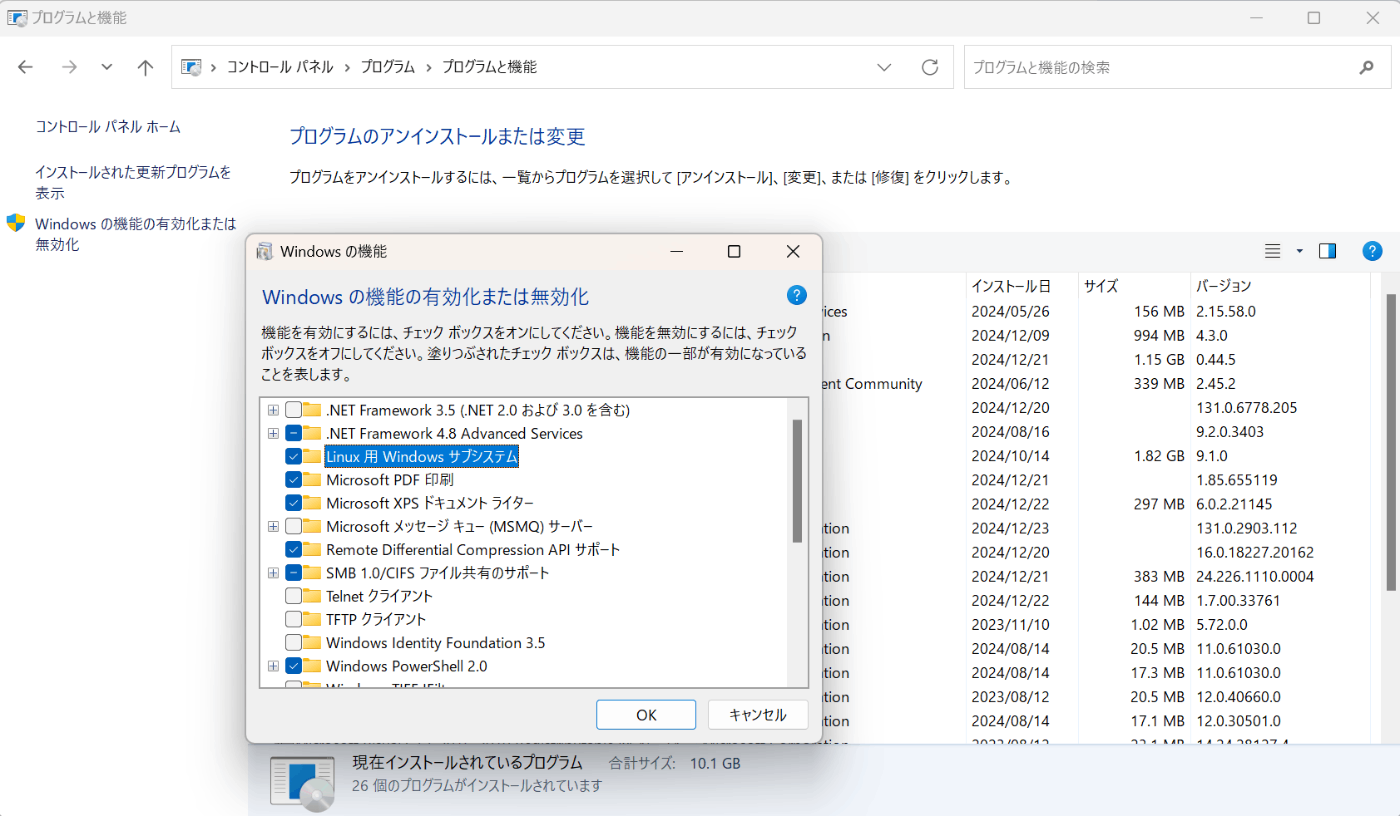Enable Windows Identity Foundation 3.5 checkbox
Screen dimensions: 1400x816
click(x=293, y=642)
